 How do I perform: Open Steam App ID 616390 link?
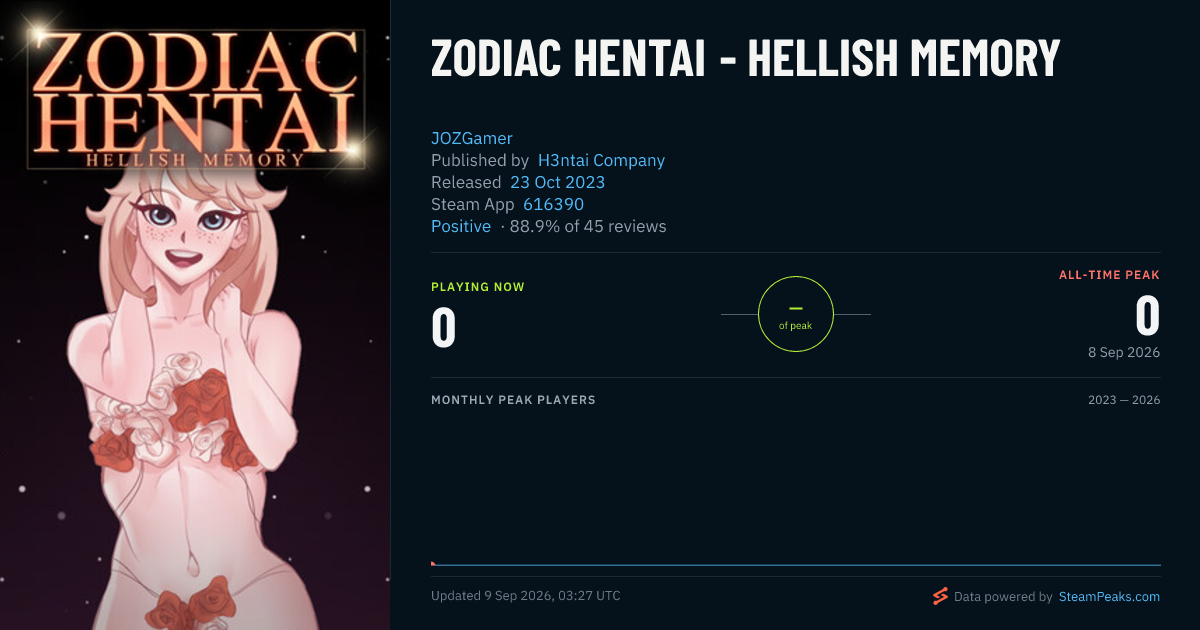553,204
